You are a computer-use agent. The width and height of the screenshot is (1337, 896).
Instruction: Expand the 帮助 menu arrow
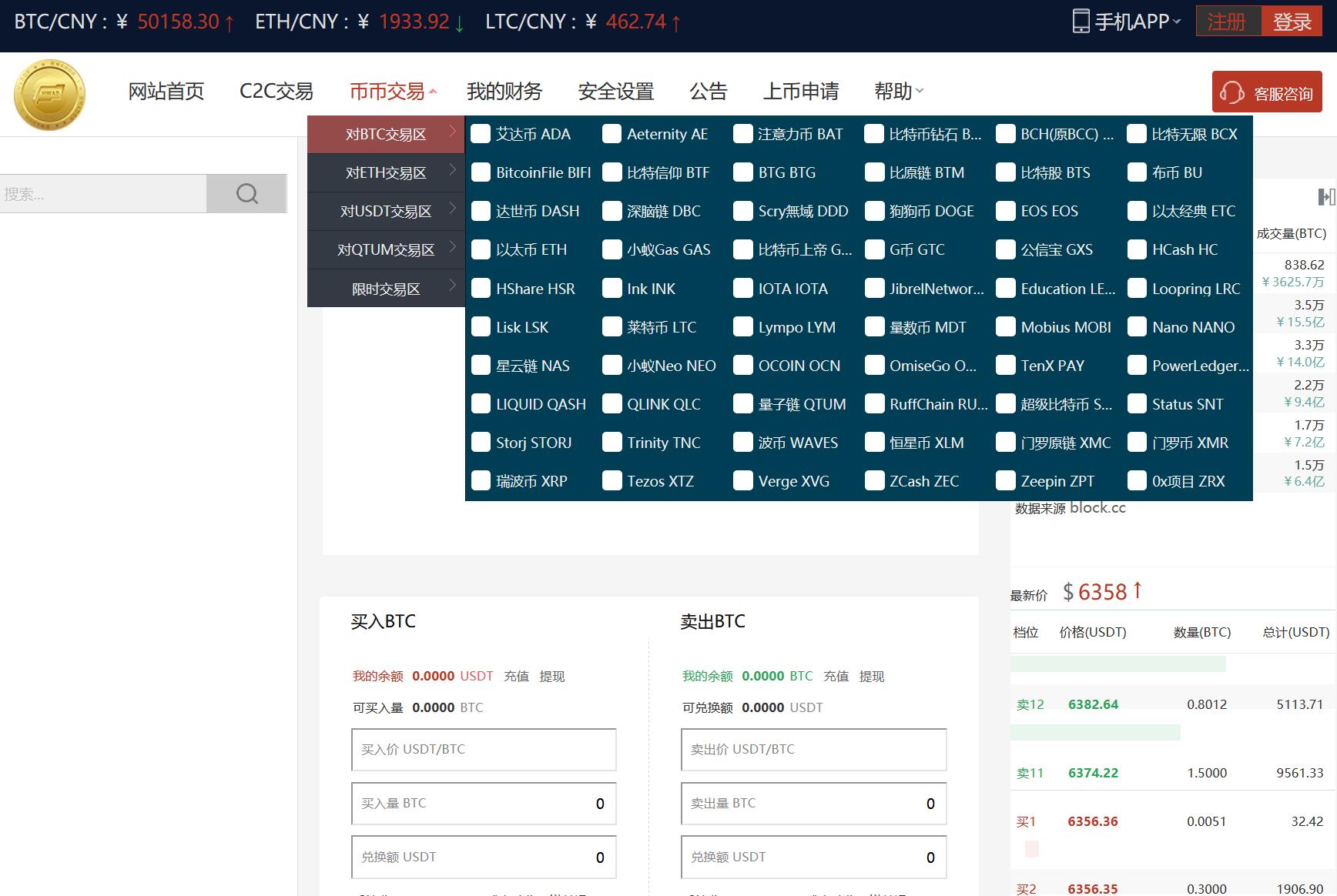click(920, 92)
